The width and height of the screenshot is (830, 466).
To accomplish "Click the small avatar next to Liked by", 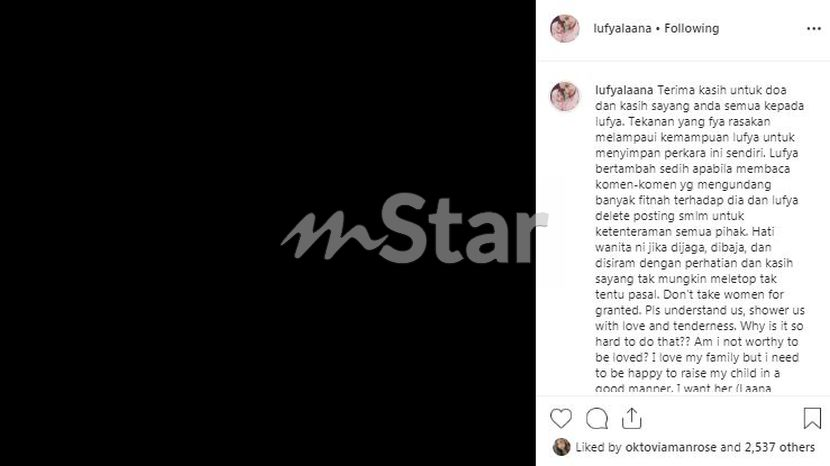I will point(561,447).
